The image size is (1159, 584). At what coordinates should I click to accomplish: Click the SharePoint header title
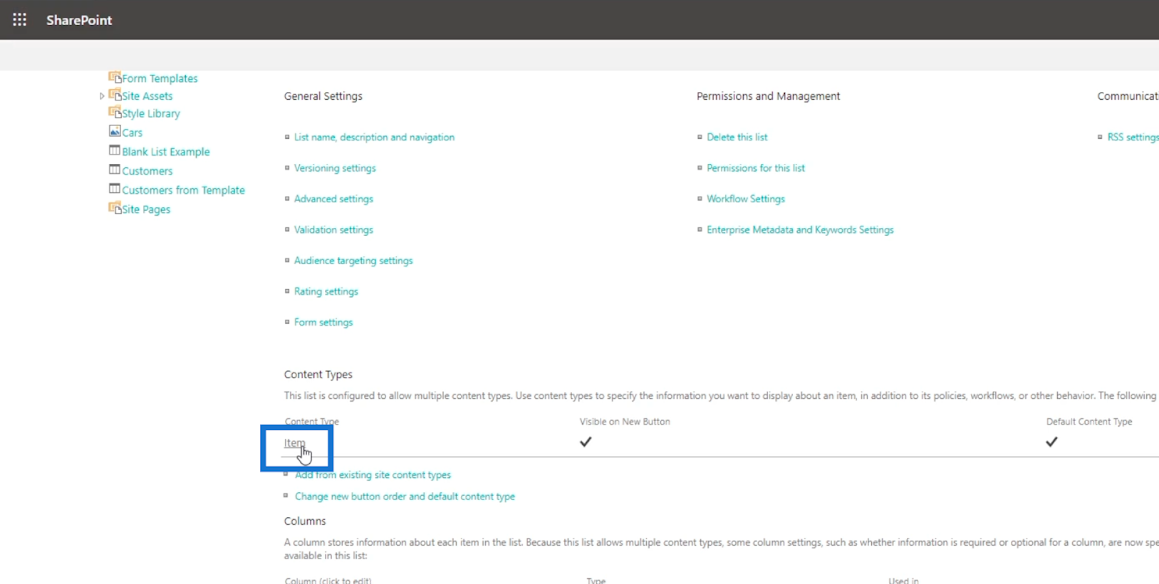[79, 20]
